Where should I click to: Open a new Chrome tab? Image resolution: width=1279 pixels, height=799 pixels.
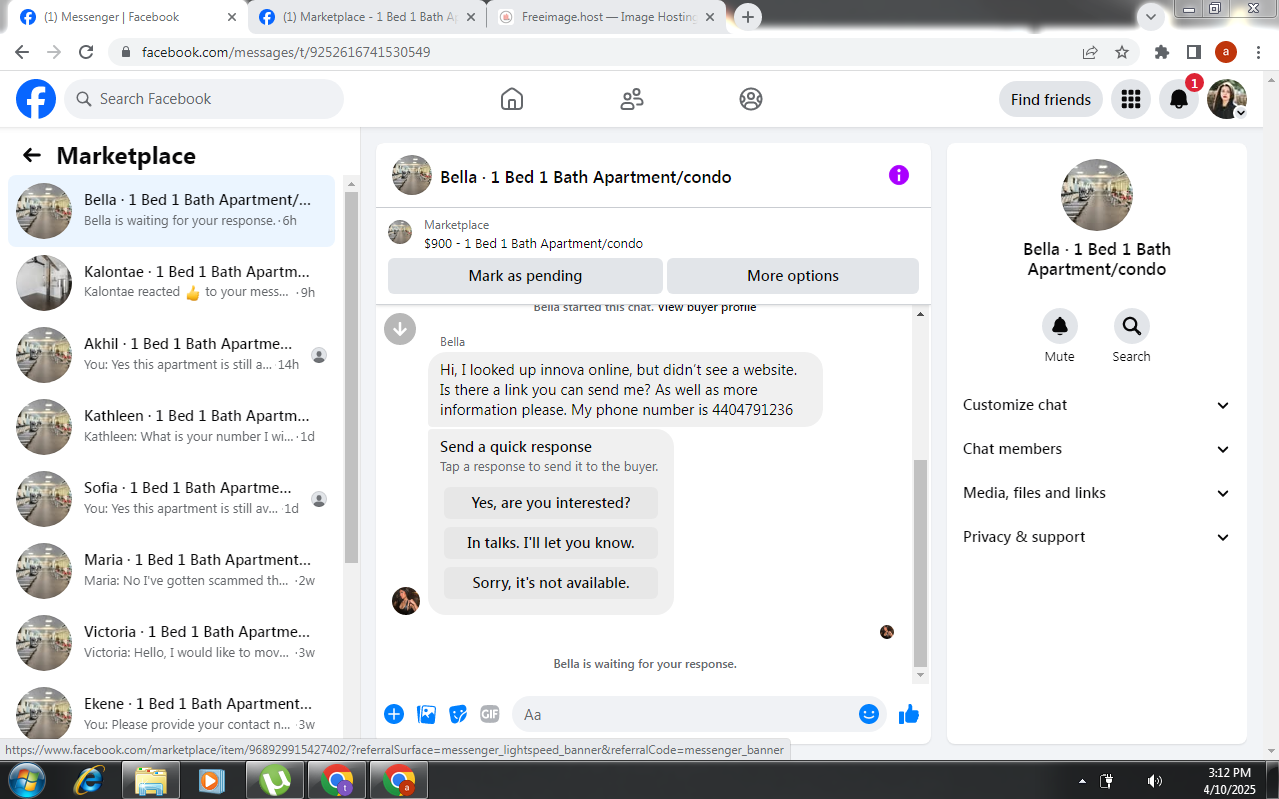tap(748, 17)
